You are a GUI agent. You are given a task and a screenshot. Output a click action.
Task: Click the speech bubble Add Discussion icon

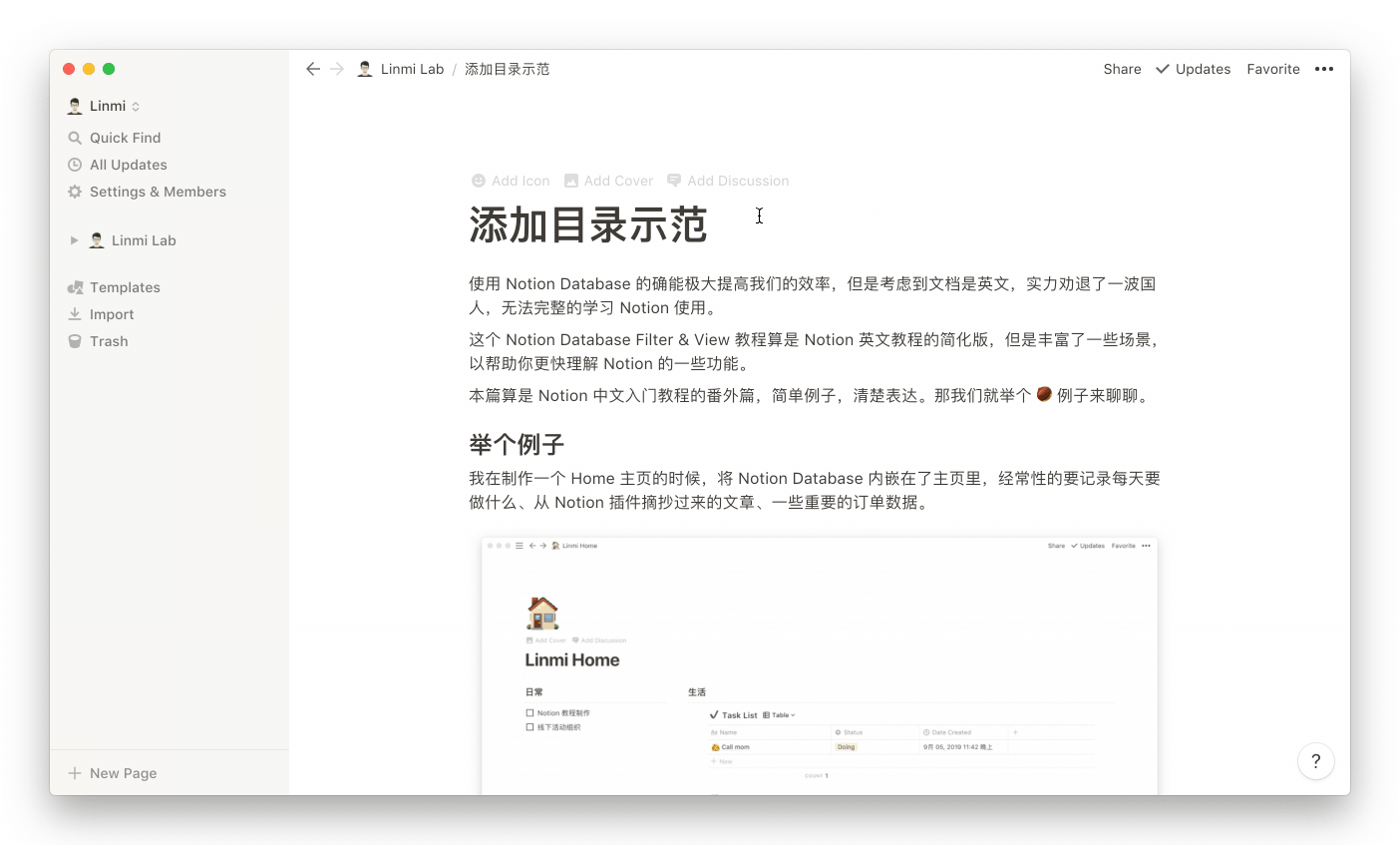point(674,181)
